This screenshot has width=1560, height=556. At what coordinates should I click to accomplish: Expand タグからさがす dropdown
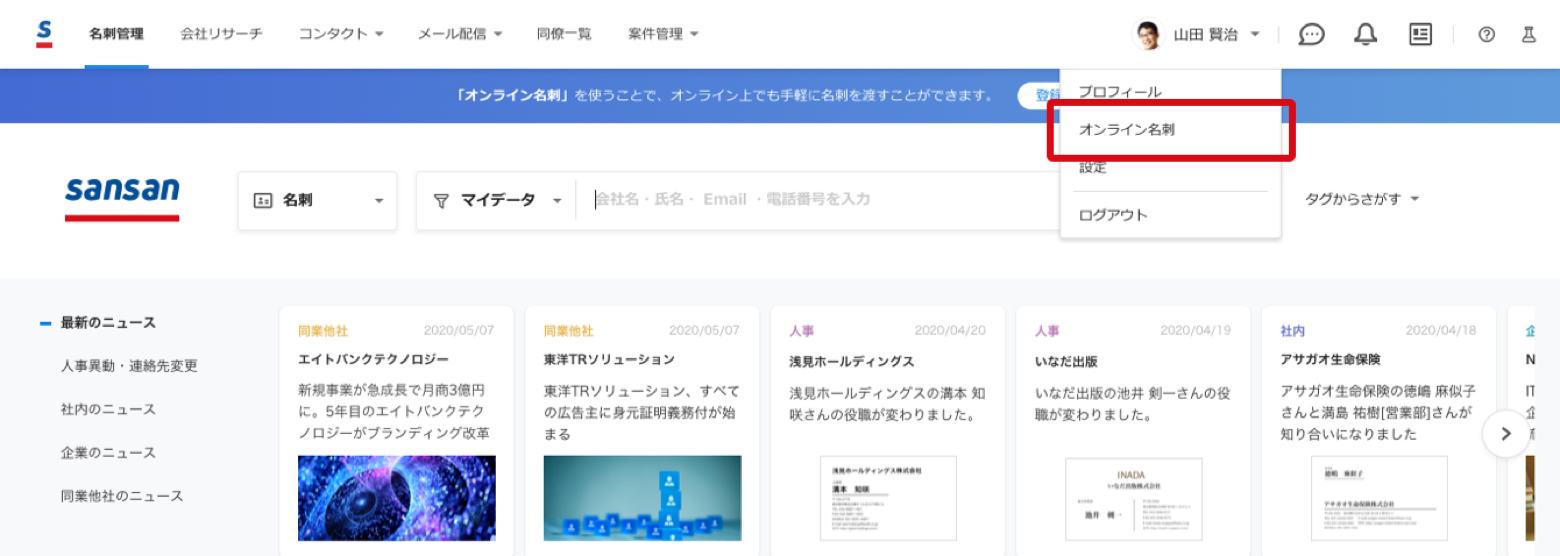click(x=1362, y=199)
